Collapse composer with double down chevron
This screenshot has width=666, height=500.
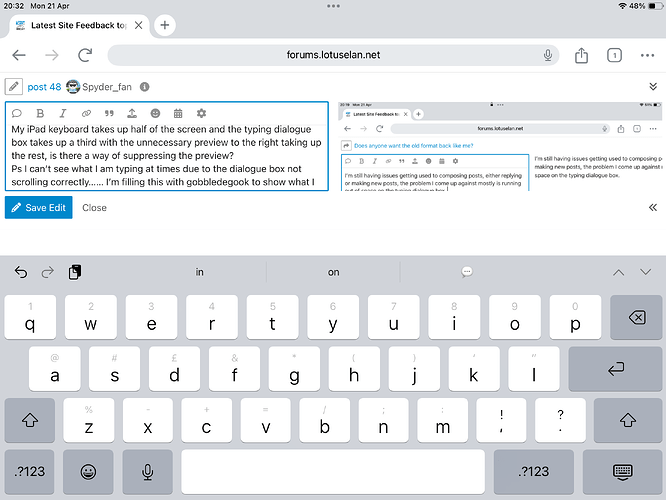click(x=653, y=87)
